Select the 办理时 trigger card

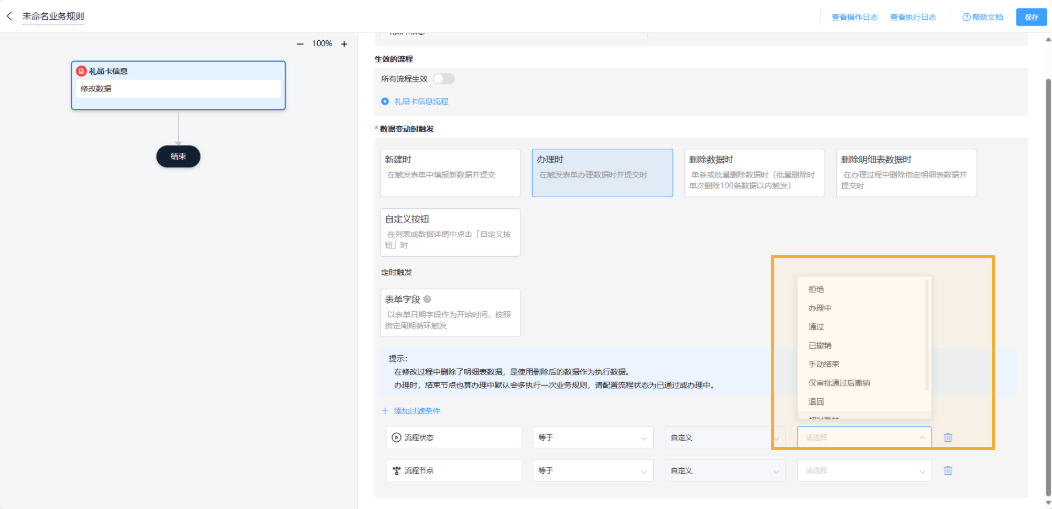[x=602, y=173]
